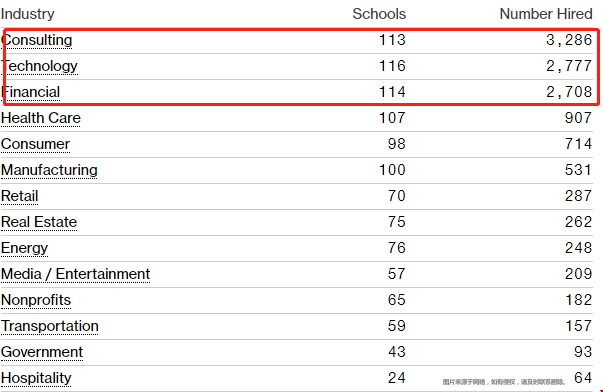Open the Media / Entertainment link
Image resolution: width=603 pixels, height=392 pixels.
pos(75,274)
